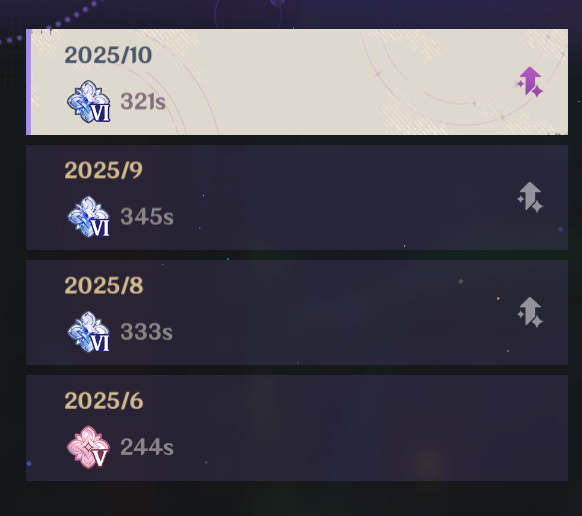
Task: Click the gray upgrade arrow on 2025/9
Action: pos(530,197)
